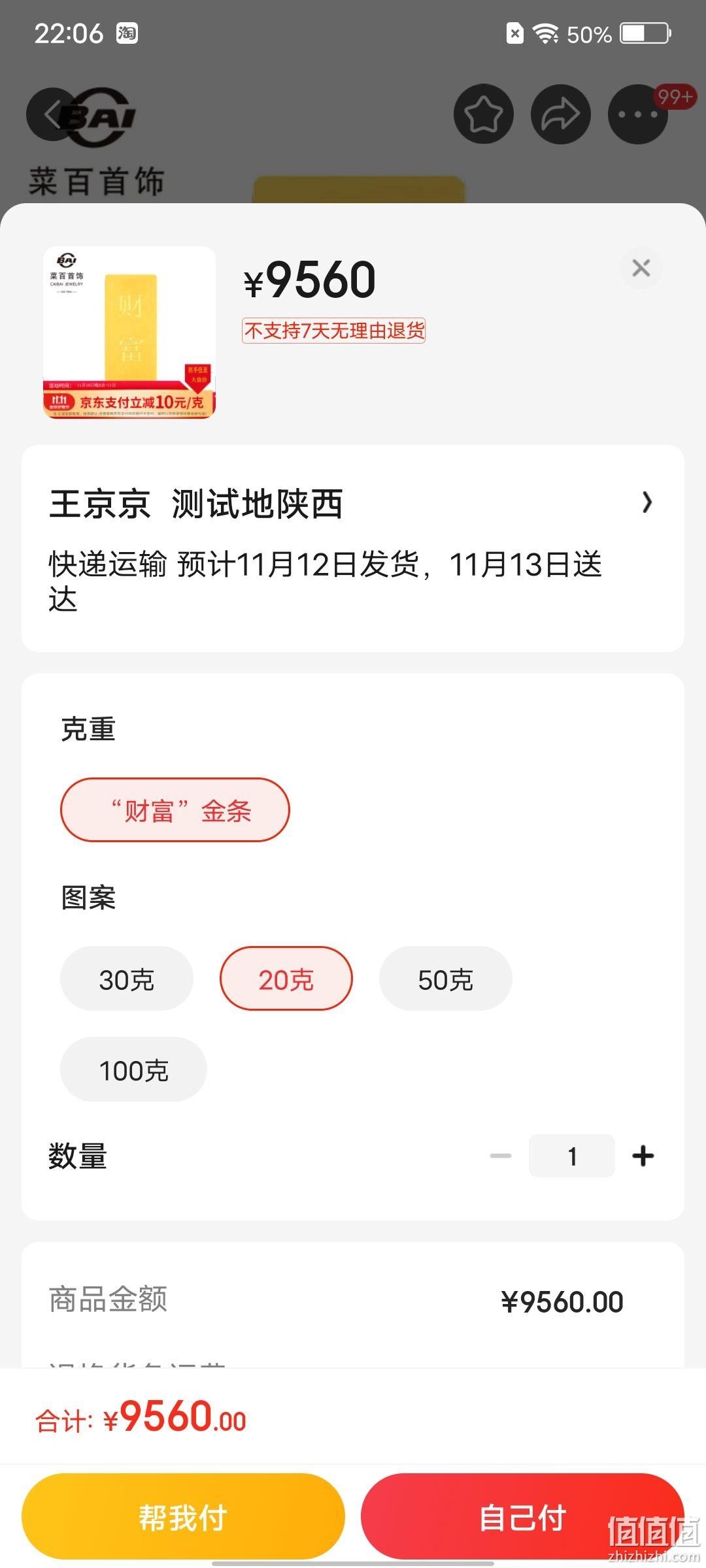Increase quantity with plus icon

pyautogui.click(x=643, y=1156)
